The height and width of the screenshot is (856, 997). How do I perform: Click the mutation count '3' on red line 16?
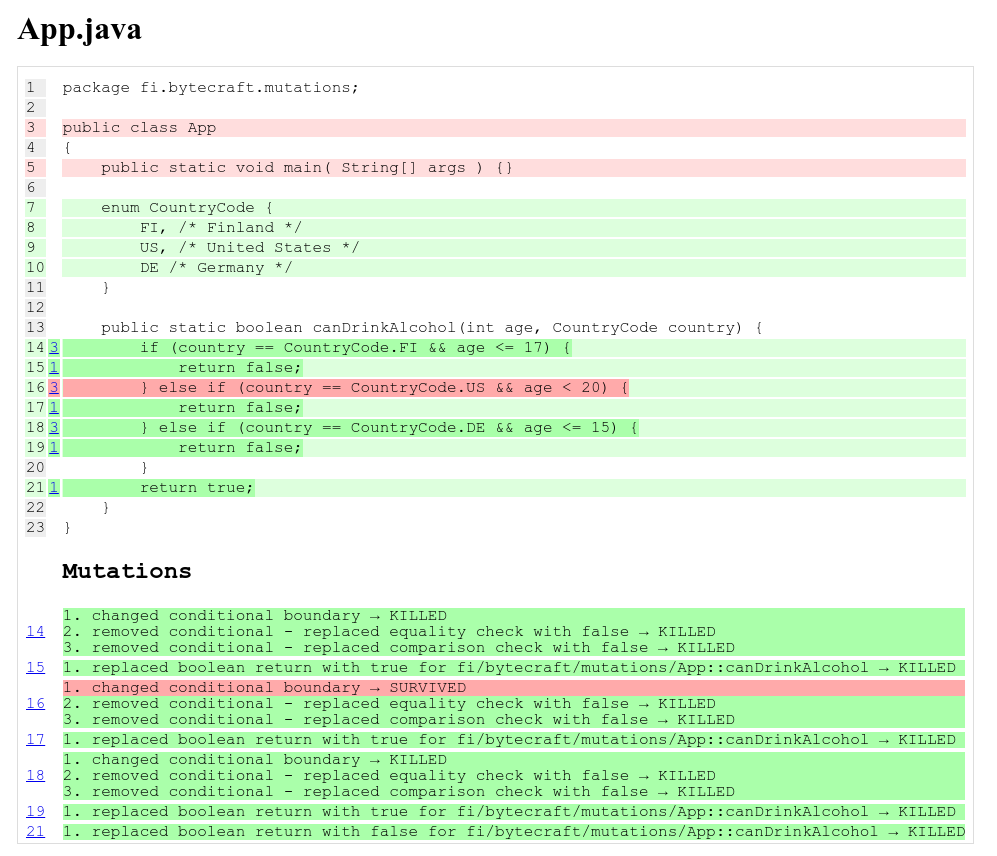(x=53, y=387)
